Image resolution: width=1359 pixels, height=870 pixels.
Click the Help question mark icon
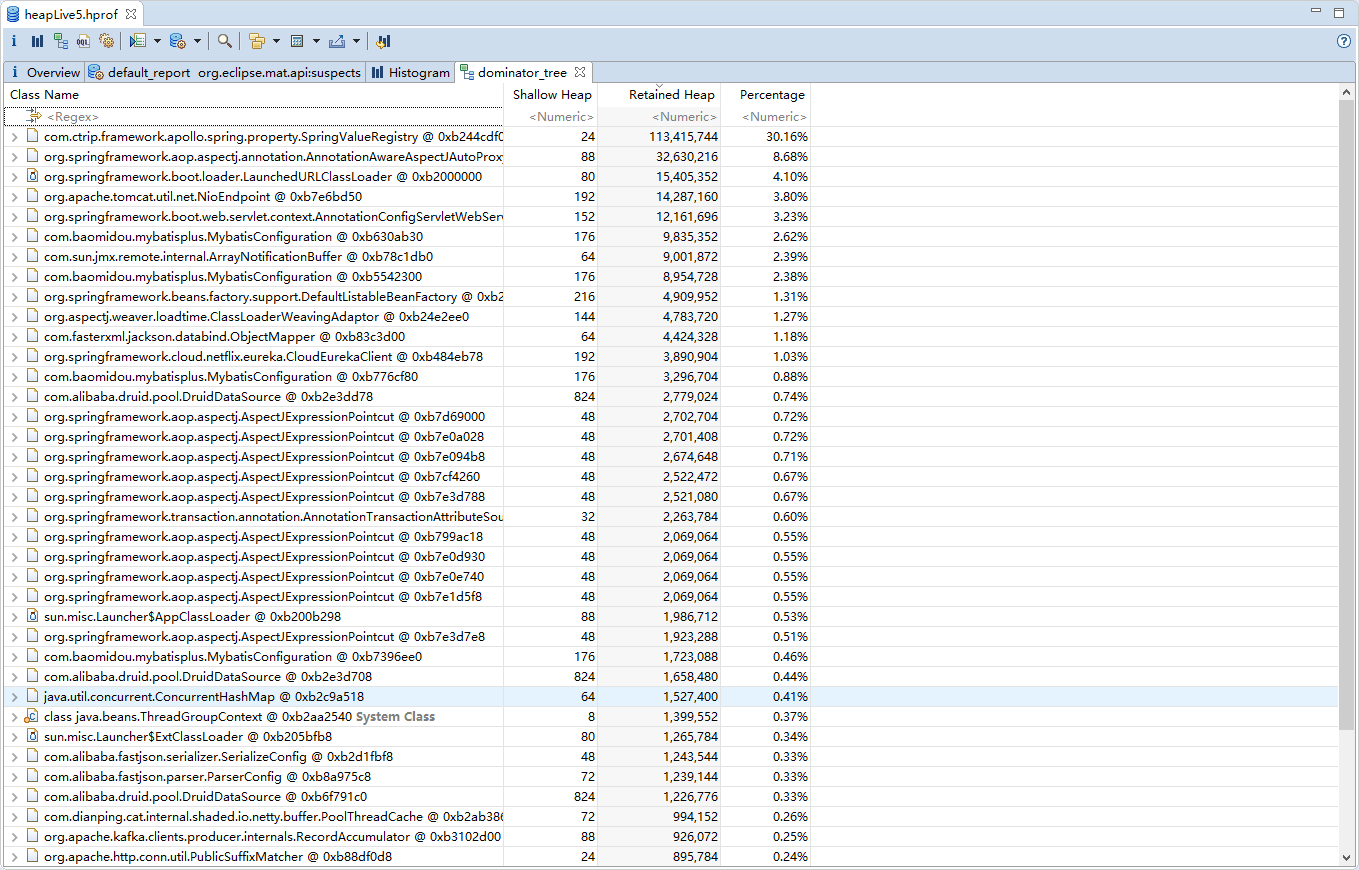pos(1344,41)
